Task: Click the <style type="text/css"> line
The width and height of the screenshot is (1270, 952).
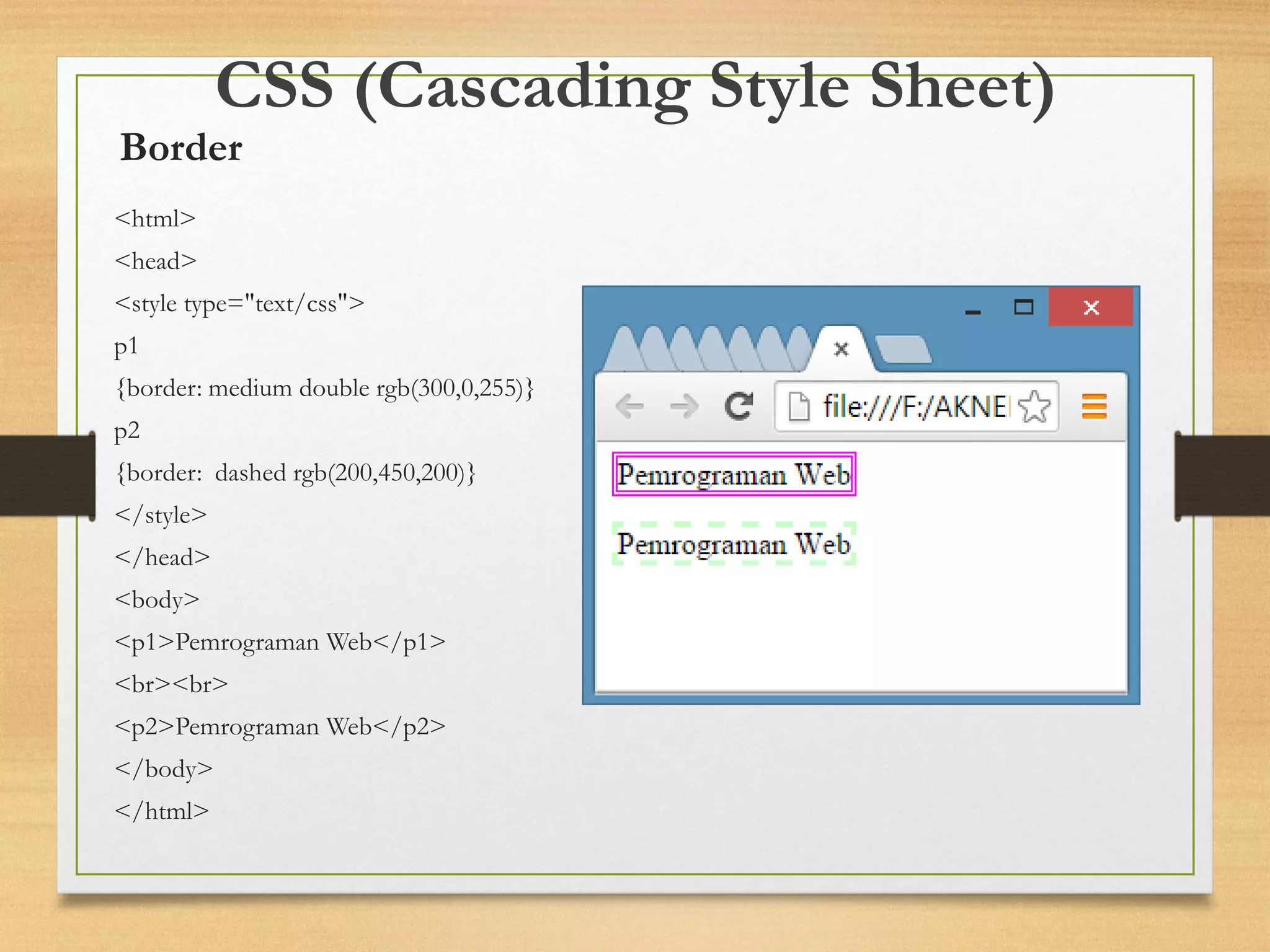Action: click(239, 304)
